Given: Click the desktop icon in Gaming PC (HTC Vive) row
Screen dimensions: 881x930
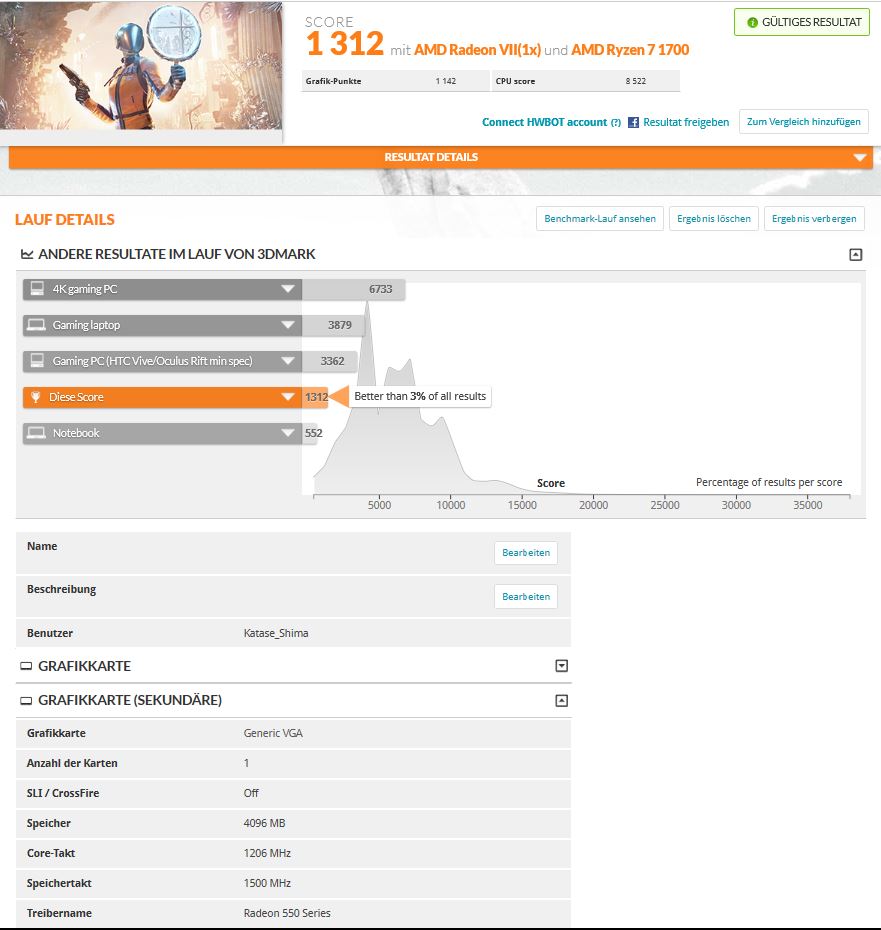Looking at the screenshot, I should tap(37, 361).
